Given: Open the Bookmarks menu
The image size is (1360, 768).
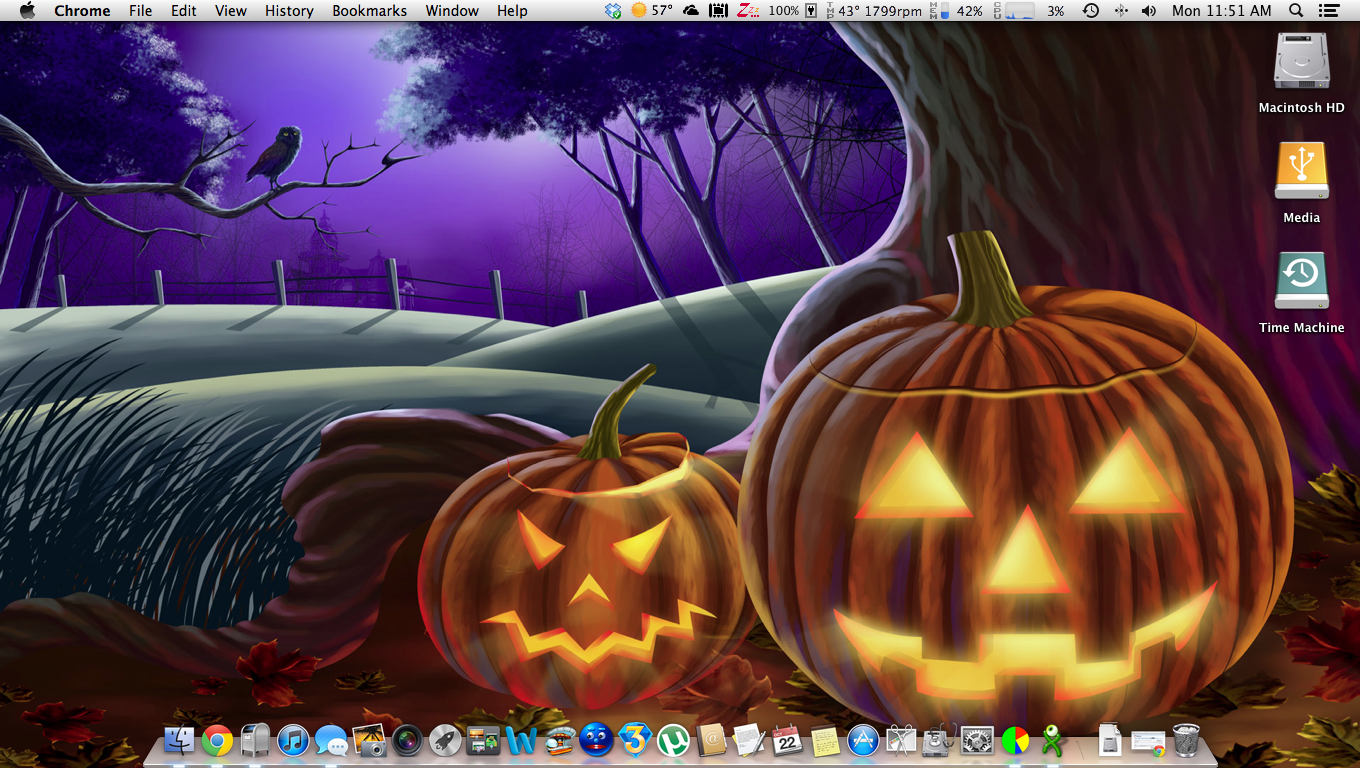Looking at the screenshot, I should pos(369,11).
